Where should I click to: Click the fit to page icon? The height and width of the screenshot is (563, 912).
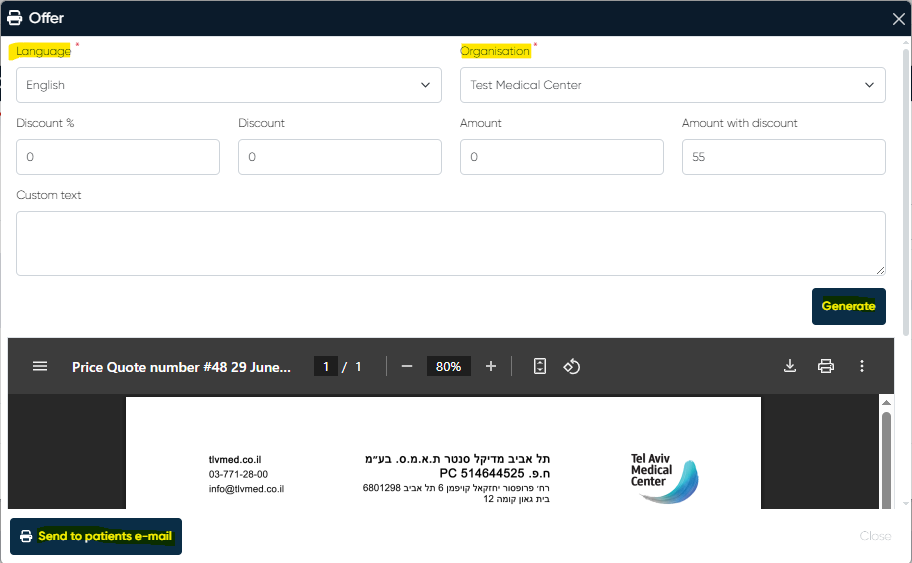click(540, 367)
